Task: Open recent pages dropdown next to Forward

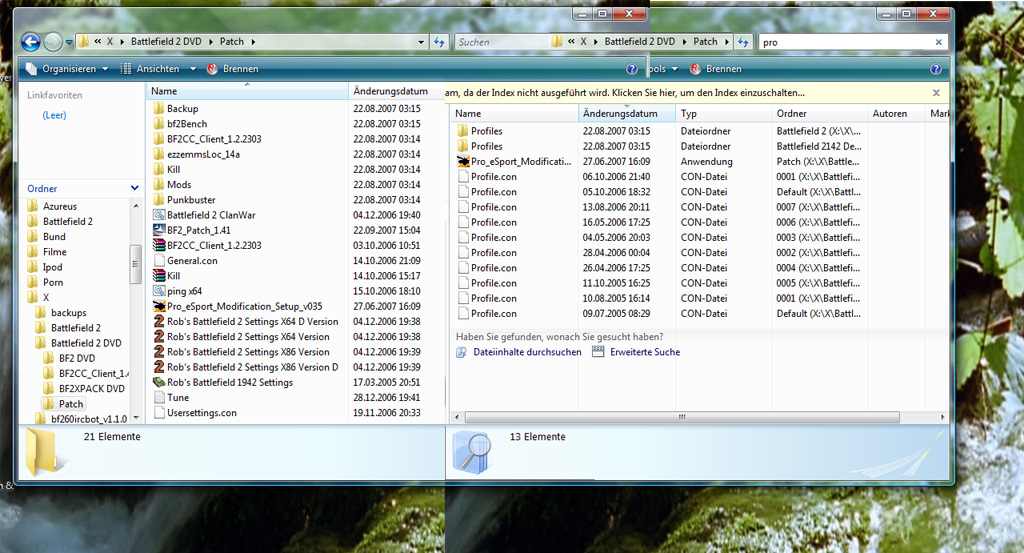Action: [69, 42]
